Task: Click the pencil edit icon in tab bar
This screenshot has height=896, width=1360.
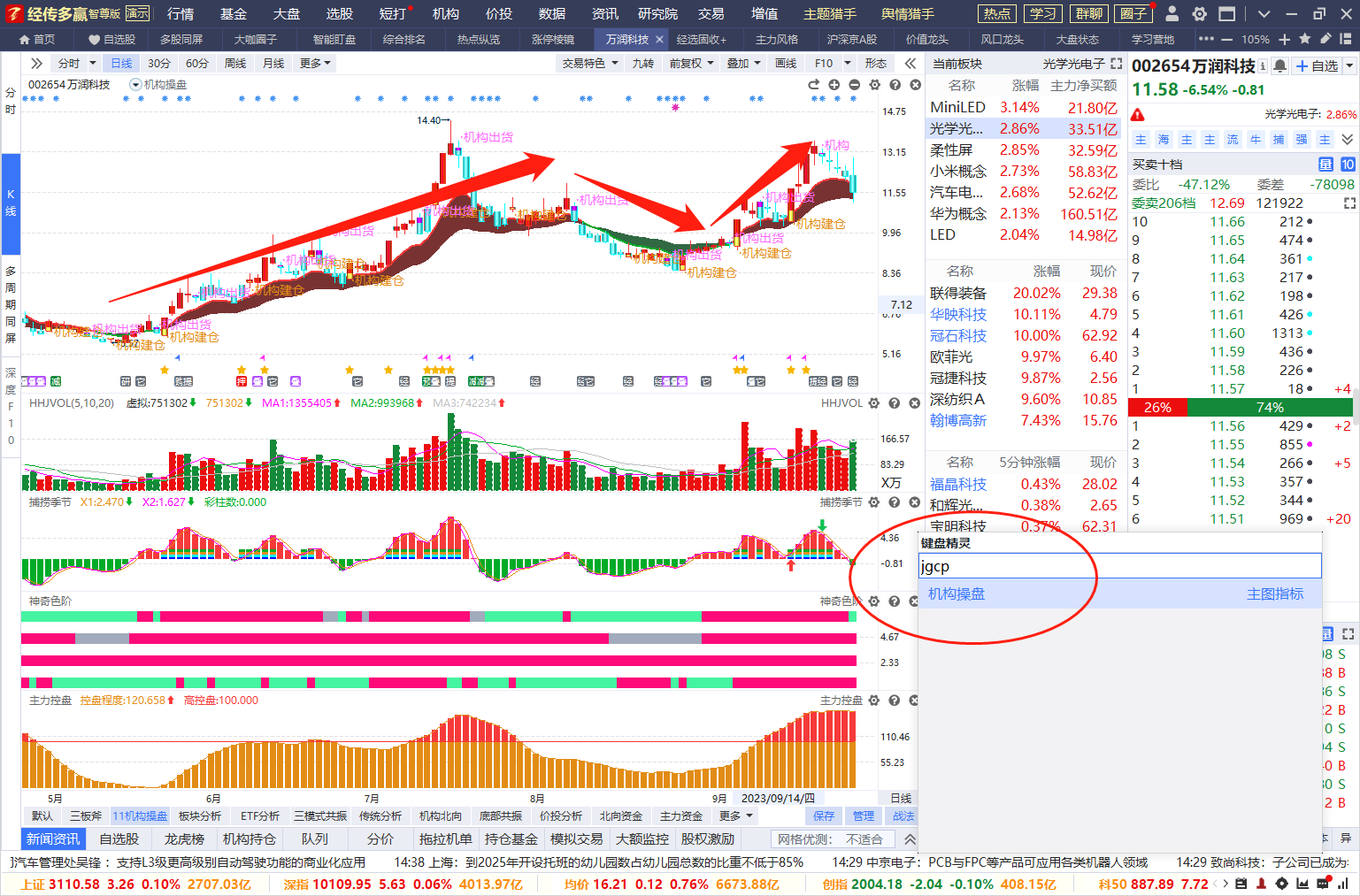Action: pos(1325,39)
